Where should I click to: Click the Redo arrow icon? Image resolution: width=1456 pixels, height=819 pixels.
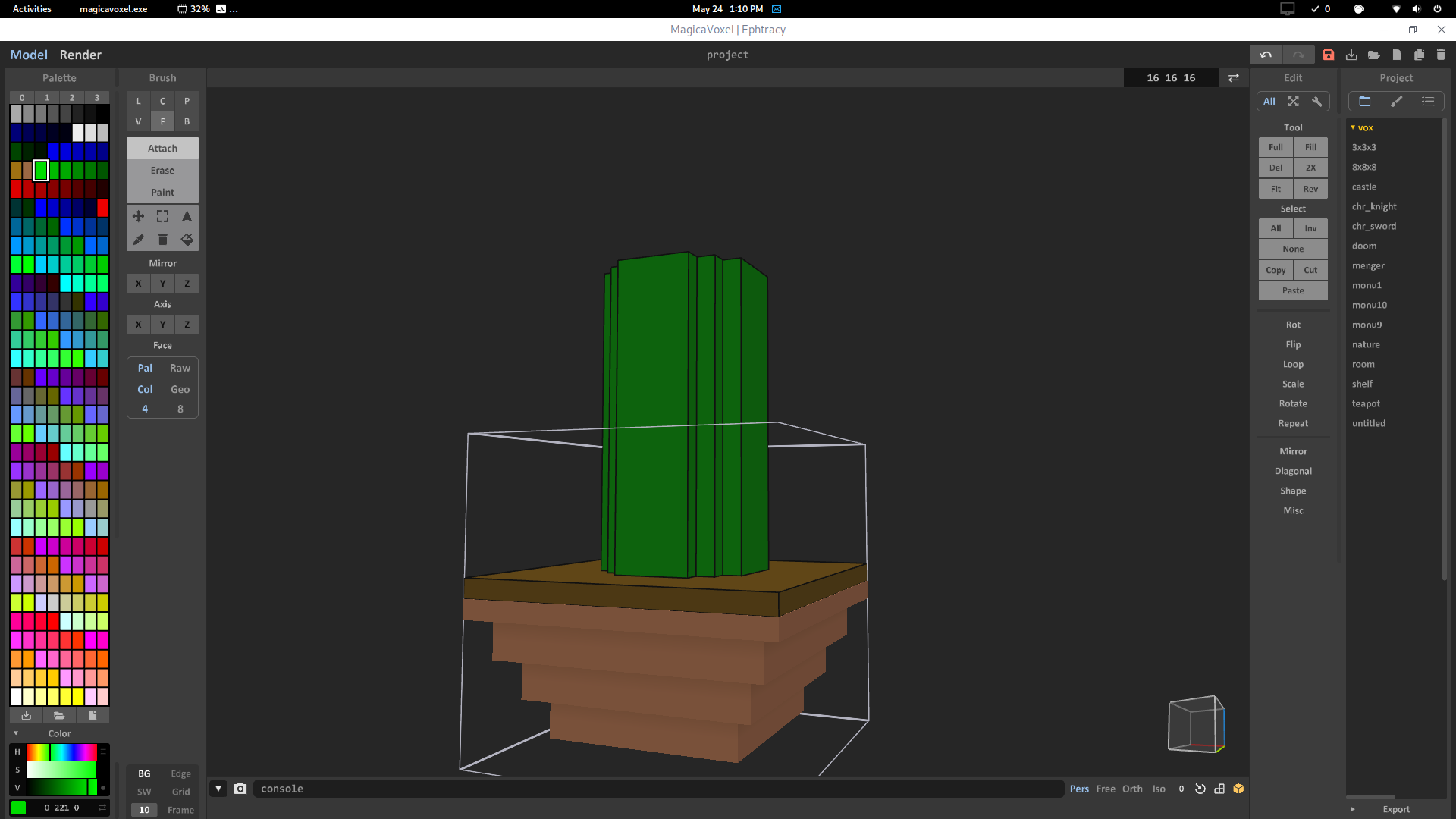pos(1298,55)
